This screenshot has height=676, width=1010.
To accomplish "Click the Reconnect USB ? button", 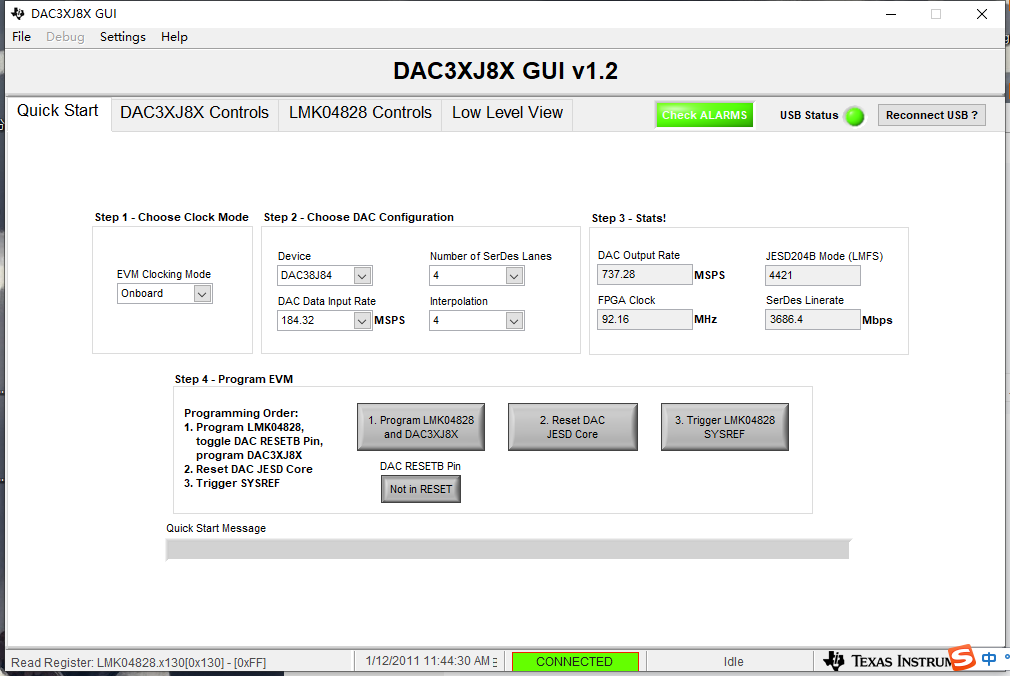I will (931, 115).
